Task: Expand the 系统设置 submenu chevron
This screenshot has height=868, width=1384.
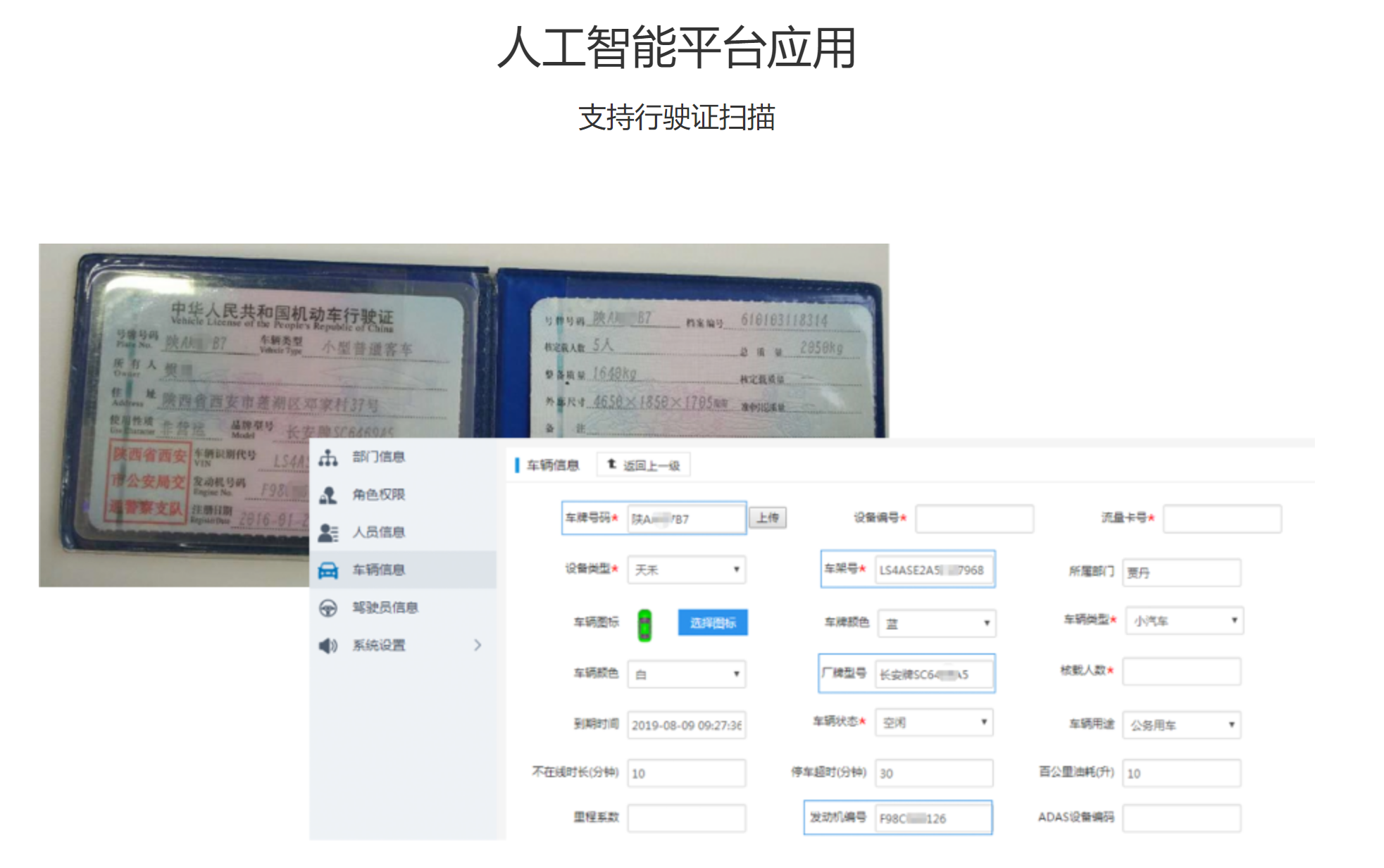Action: coord(478,645)
